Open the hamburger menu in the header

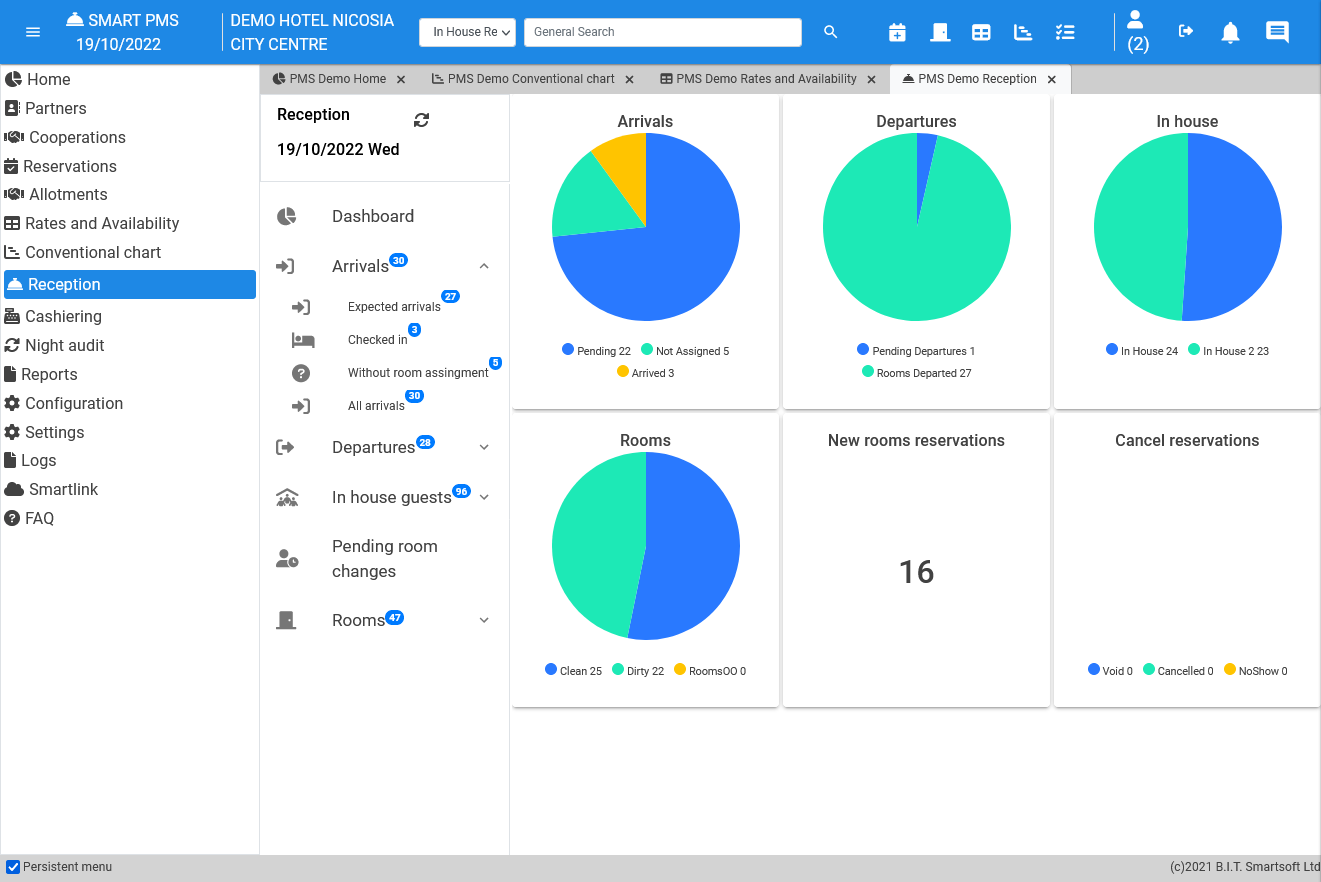(33, 32)
